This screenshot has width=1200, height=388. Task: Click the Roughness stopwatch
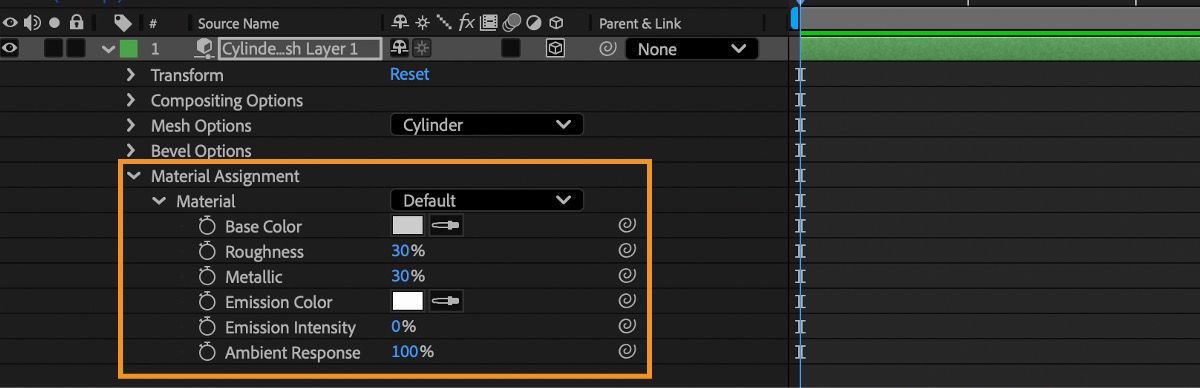(207, 251)
